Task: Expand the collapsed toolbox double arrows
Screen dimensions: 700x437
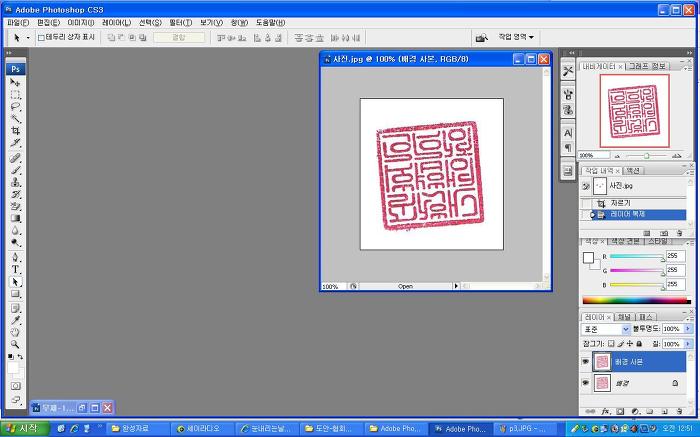Action: pyautogui.click(x=8, y=53)
